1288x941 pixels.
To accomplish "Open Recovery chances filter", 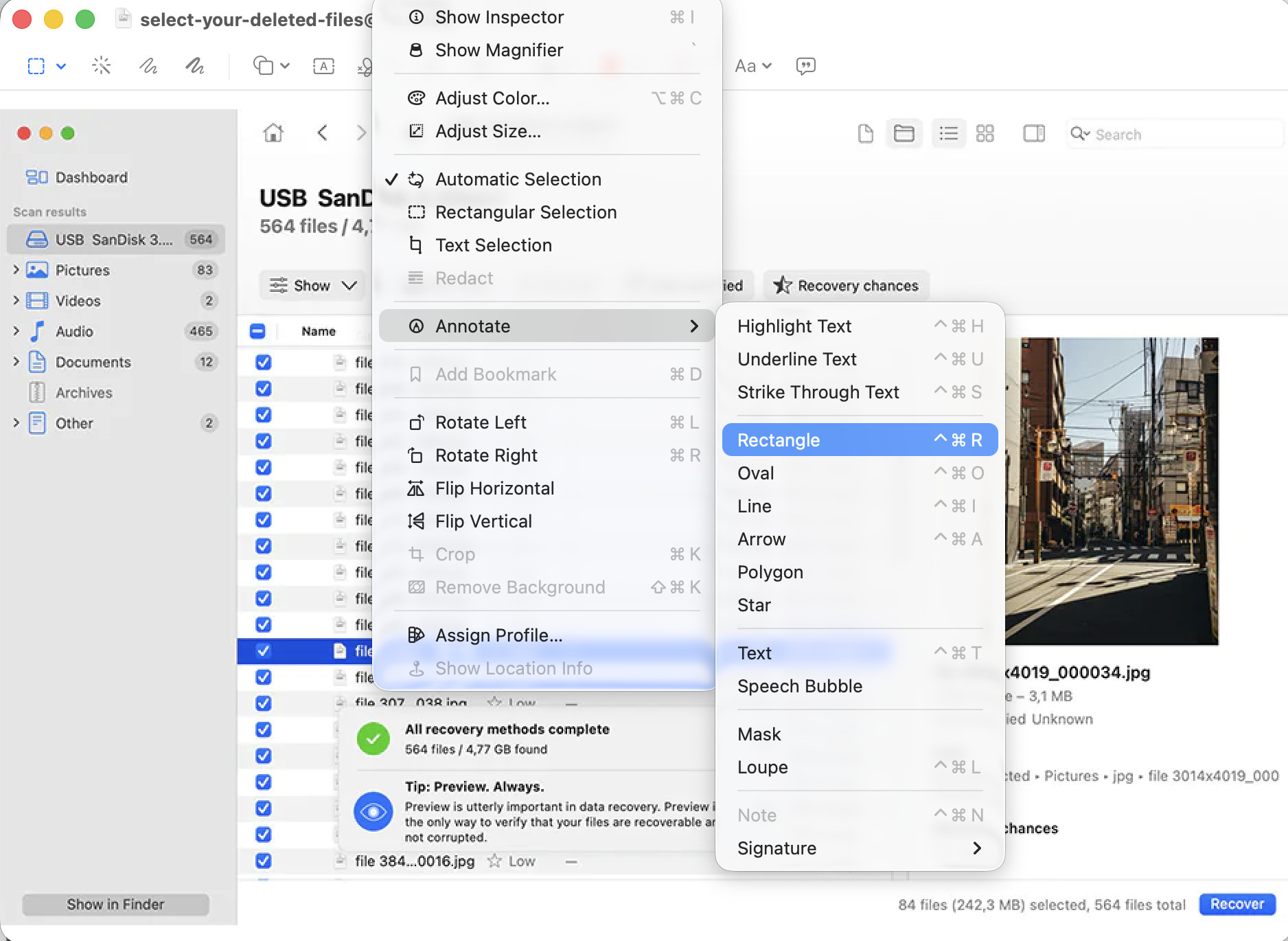I will [846, 285].
